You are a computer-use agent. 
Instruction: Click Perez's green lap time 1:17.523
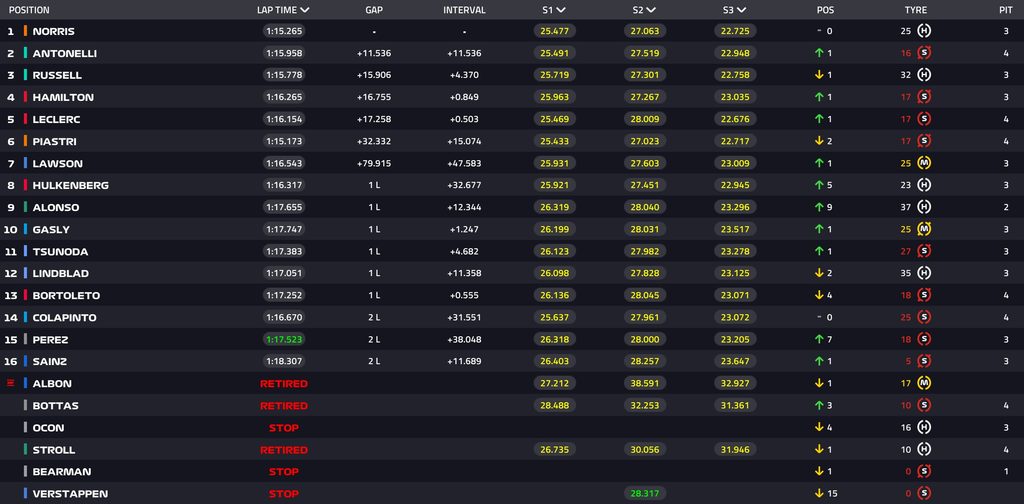pos(284,339)
